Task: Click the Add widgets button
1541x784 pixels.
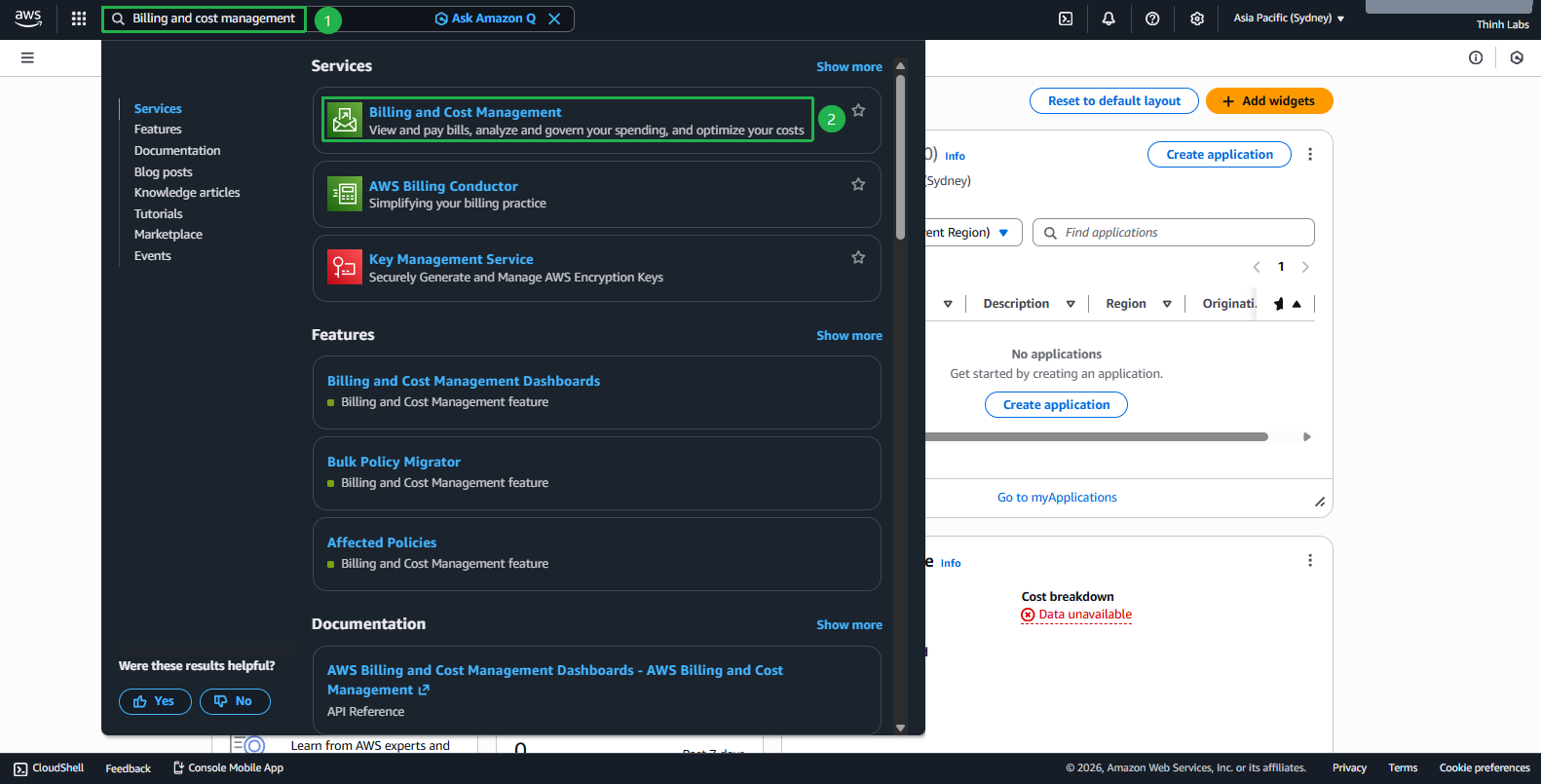Action: click(1268, 101)
